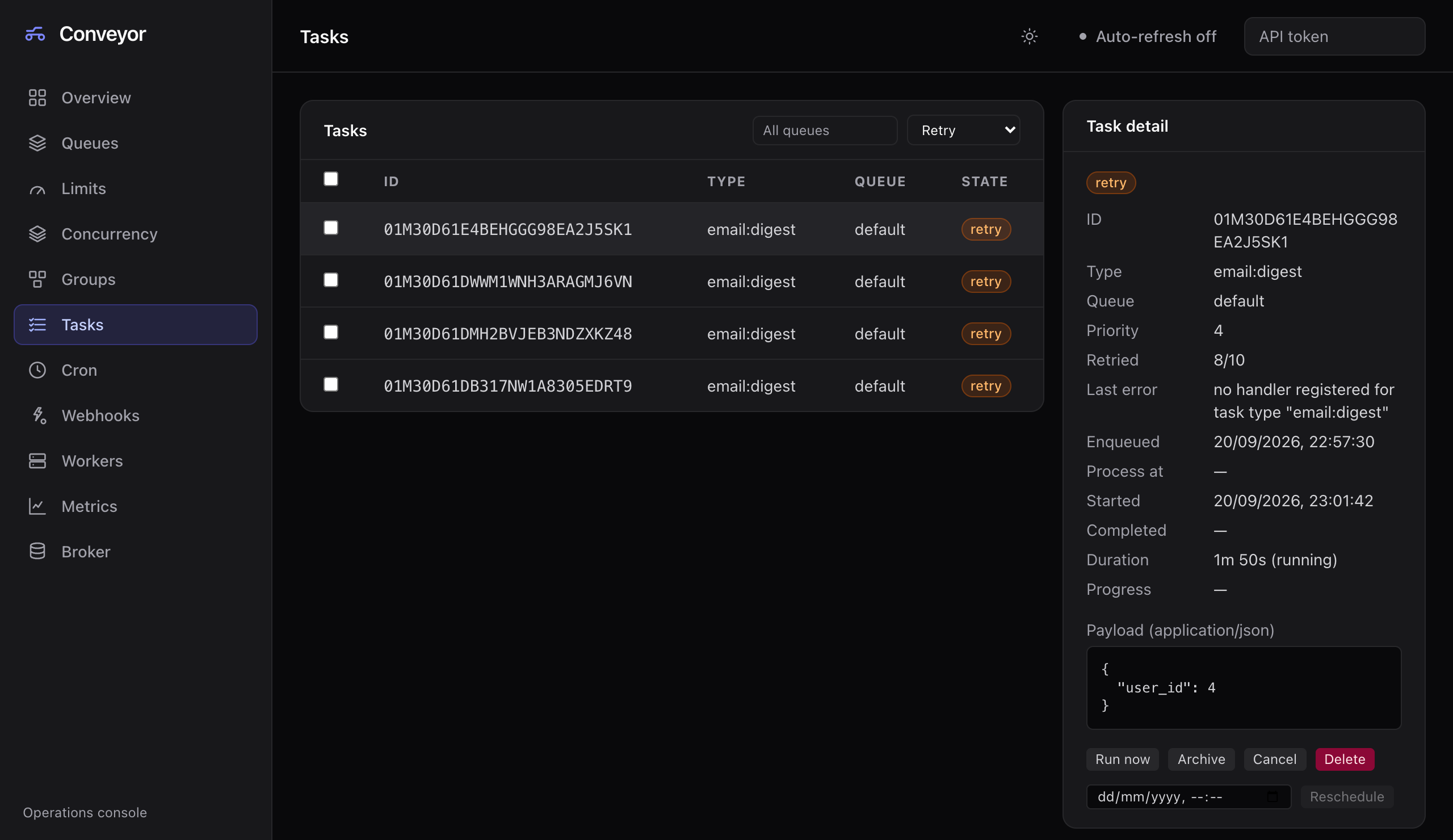Select task ID 01M30D61DB317NW1A8305EDRT9
This screenshot has width=1453, height=840.
click(x=508, y=386)
